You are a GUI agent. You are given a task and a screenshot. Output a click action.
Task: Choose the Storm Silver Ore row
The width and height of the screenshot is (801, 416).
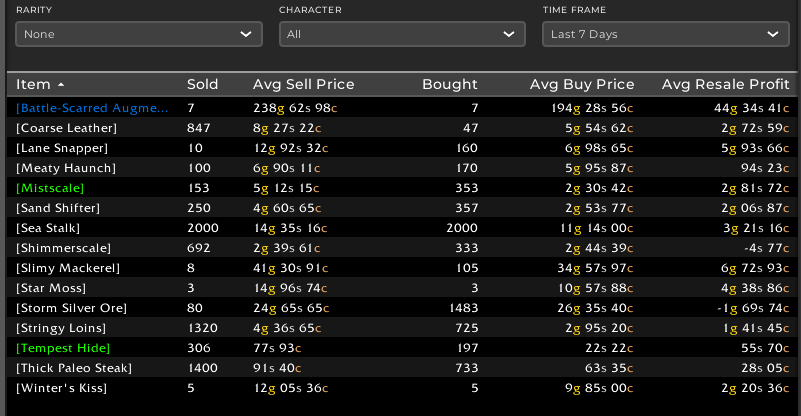[x=72, y=308]
